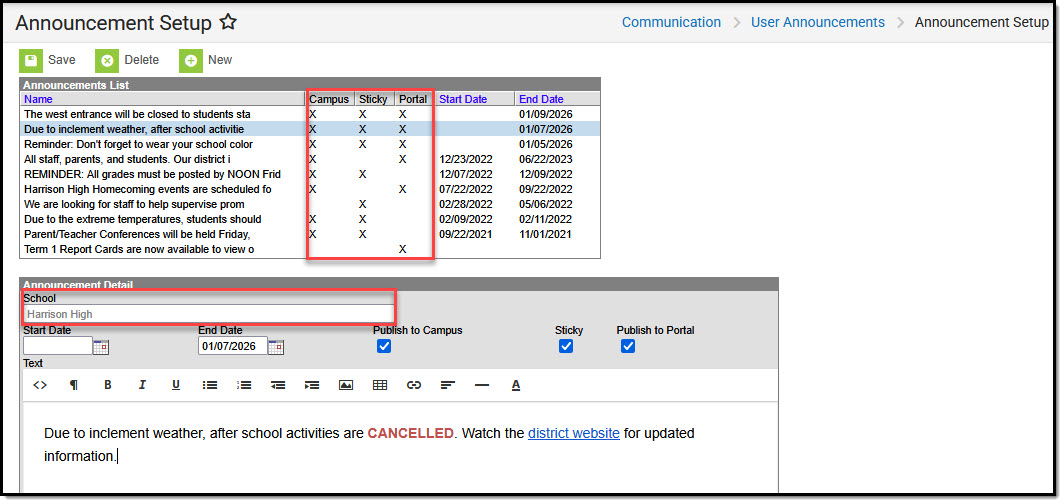Click the New announcement plus icon

191,60
